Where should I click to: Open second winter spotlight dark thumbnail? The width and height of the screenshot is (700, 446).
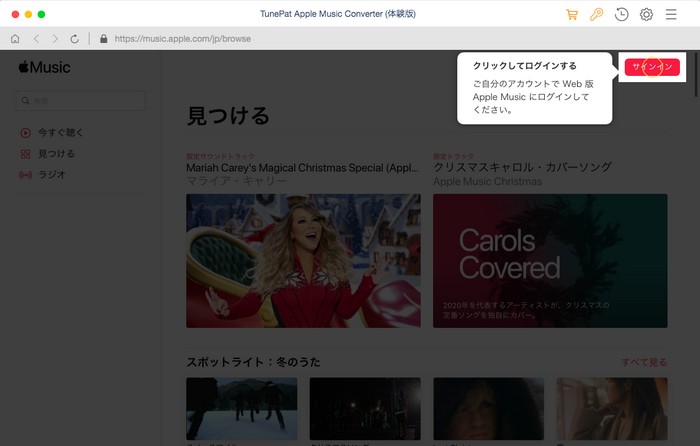pyautogui.click(x=365, y=408)
